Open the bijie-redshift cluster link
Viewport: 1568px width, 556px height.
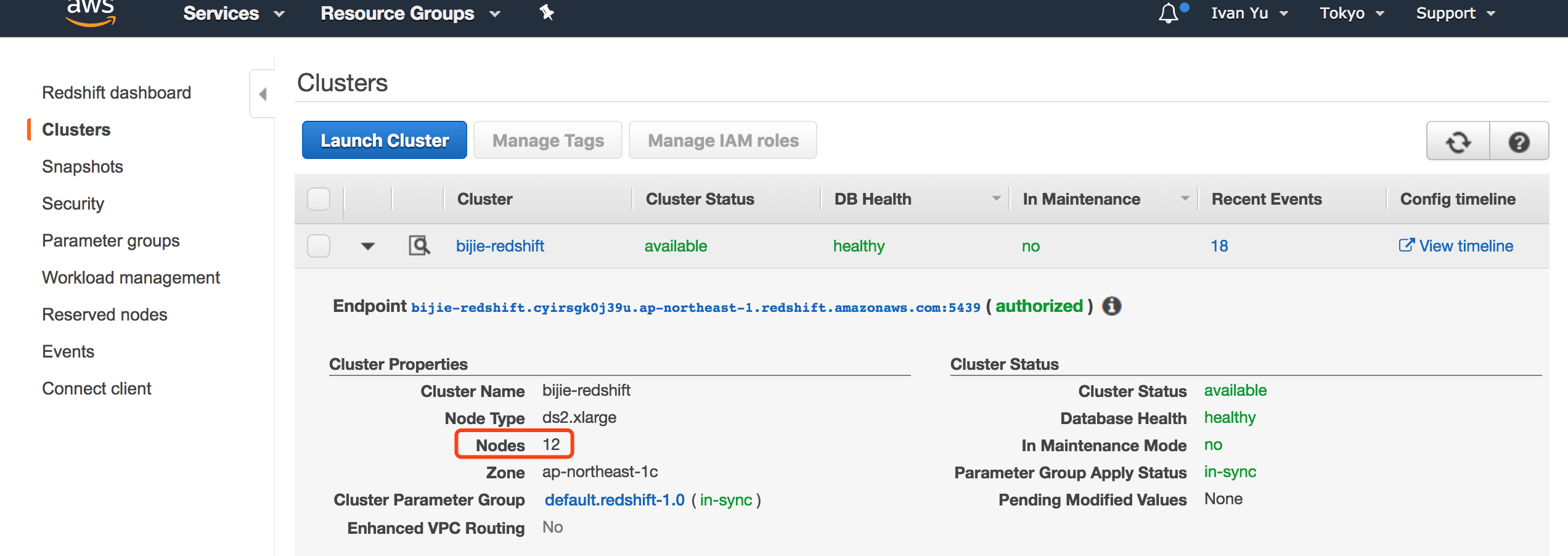[x=500, y=246]
